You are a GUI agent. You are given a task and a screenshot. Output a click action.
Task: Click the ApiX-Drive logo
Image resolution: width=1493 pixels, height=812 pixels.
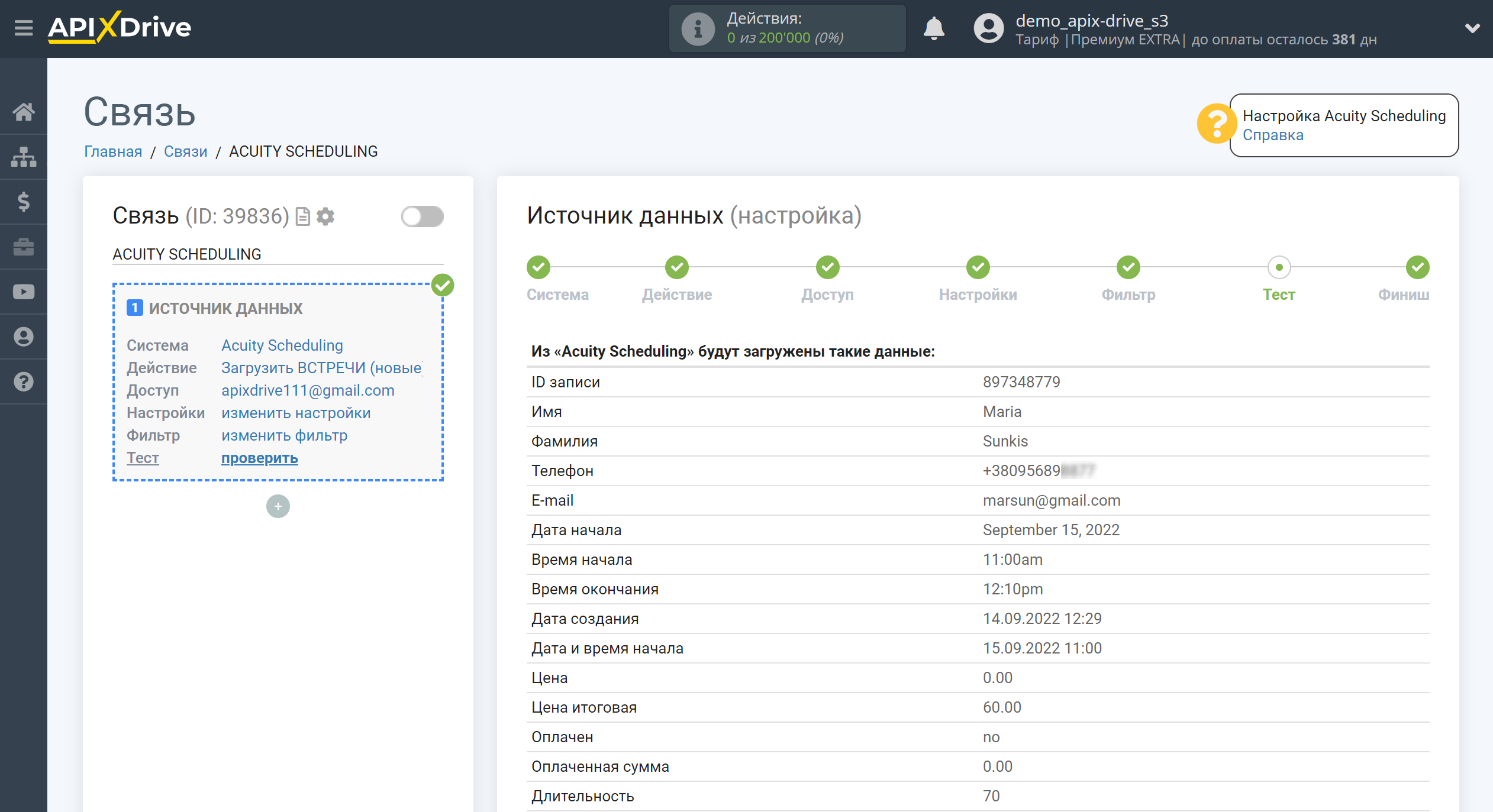120,27
